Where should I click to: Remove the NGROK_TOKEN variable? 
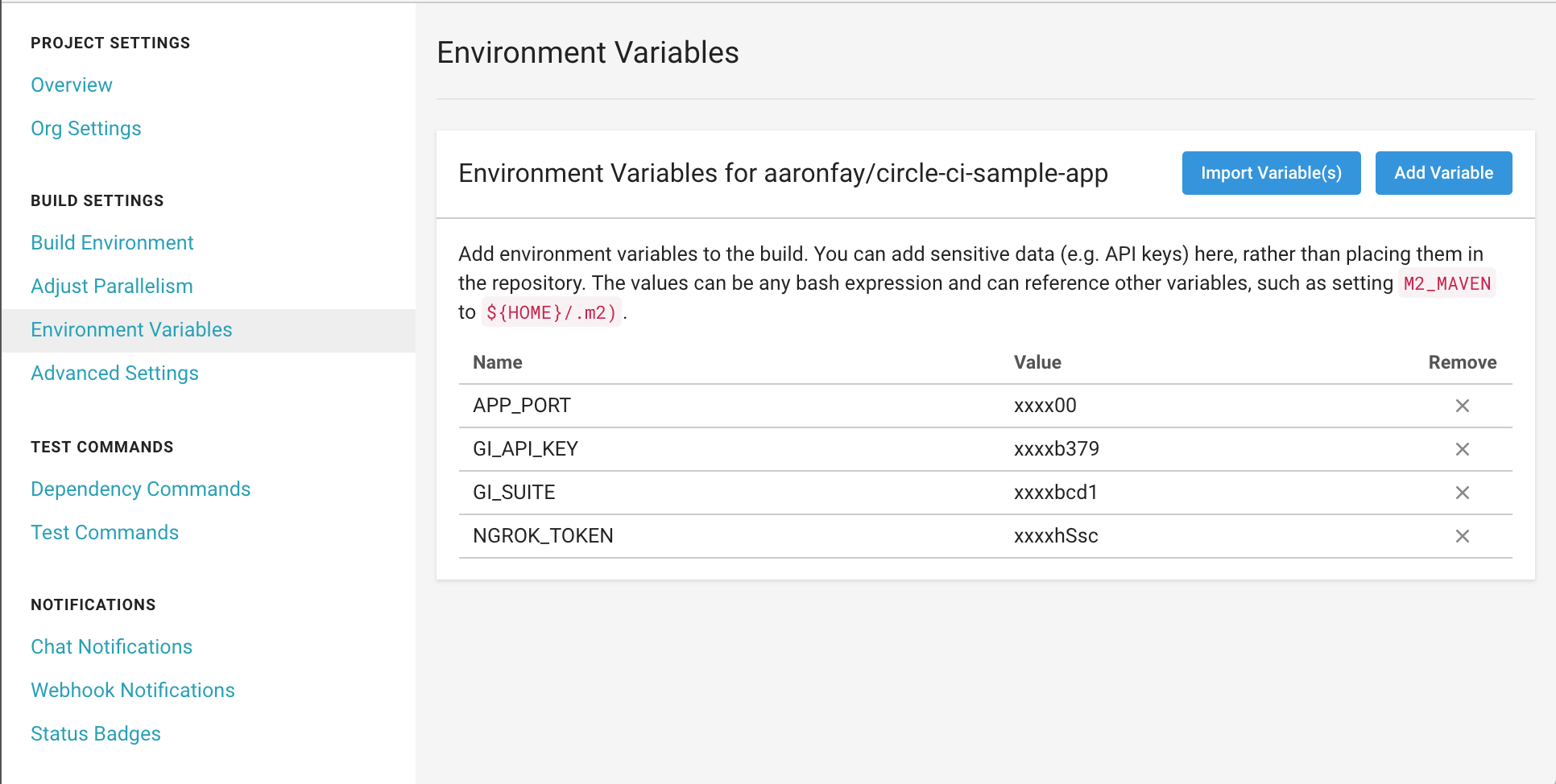click(1463, 536)
